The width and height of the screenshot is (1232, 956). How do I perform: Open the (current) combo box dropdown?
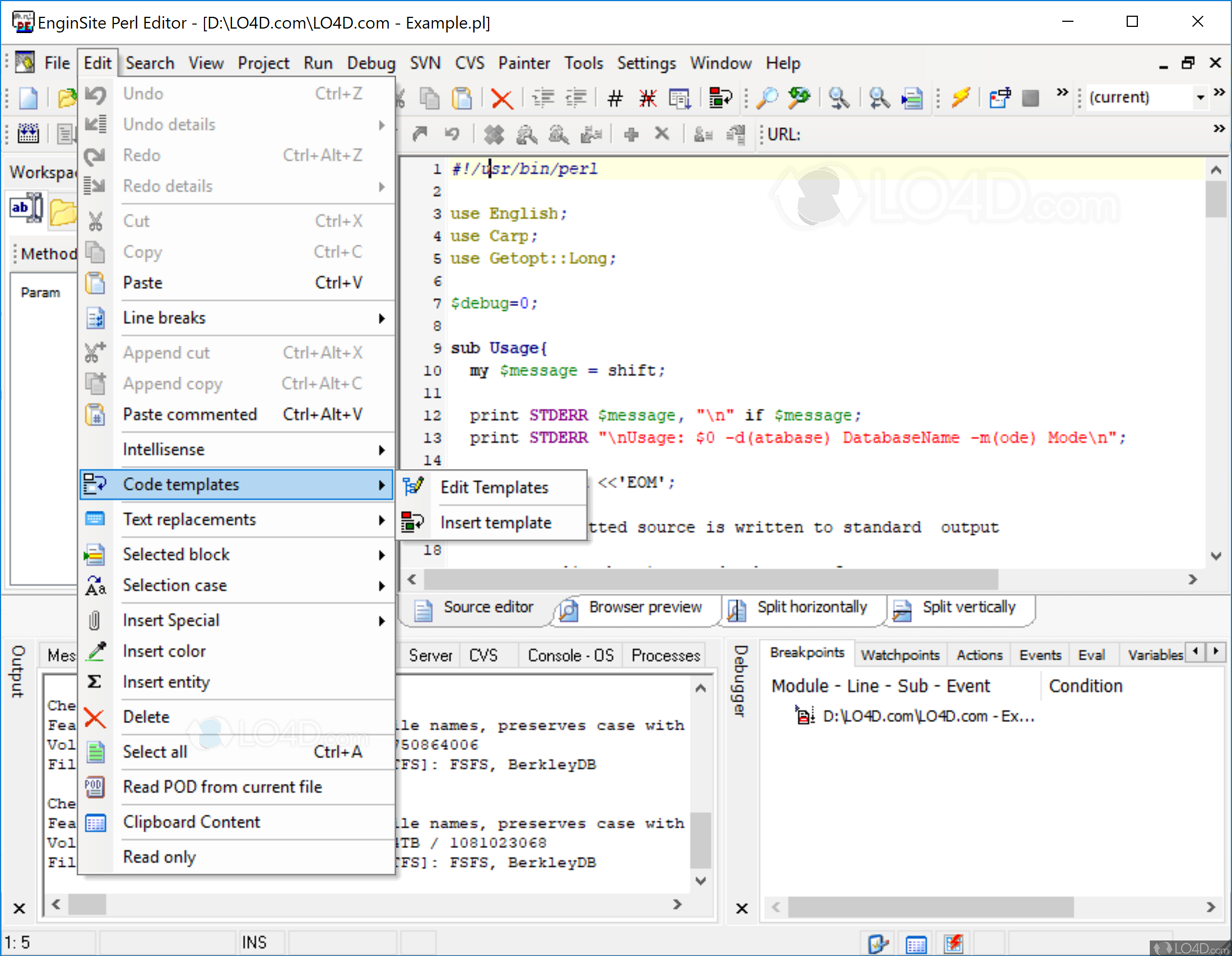coord(1201,97)
